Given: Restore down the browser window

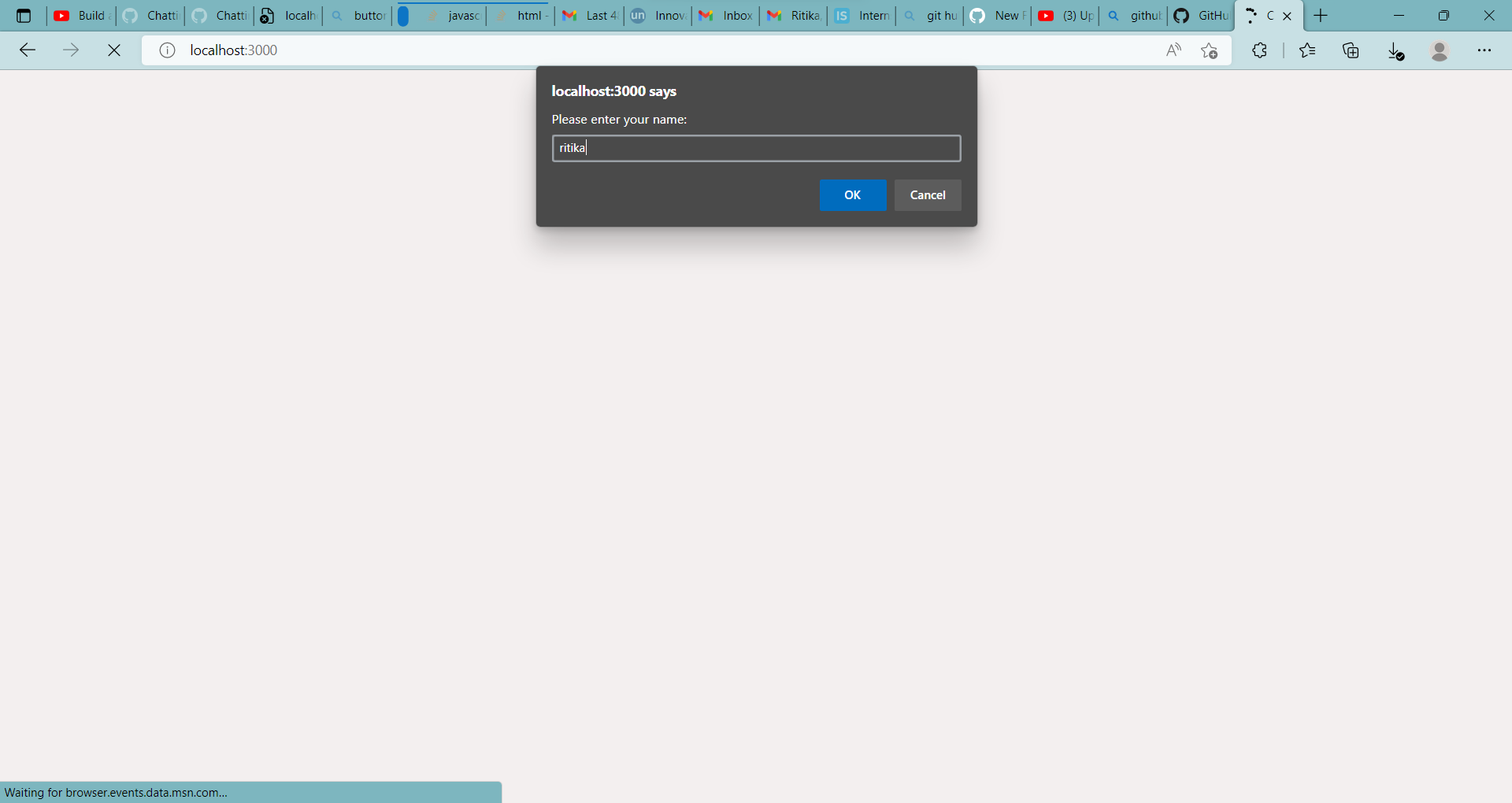Looking at the screenshot, I should (1444, 16).
